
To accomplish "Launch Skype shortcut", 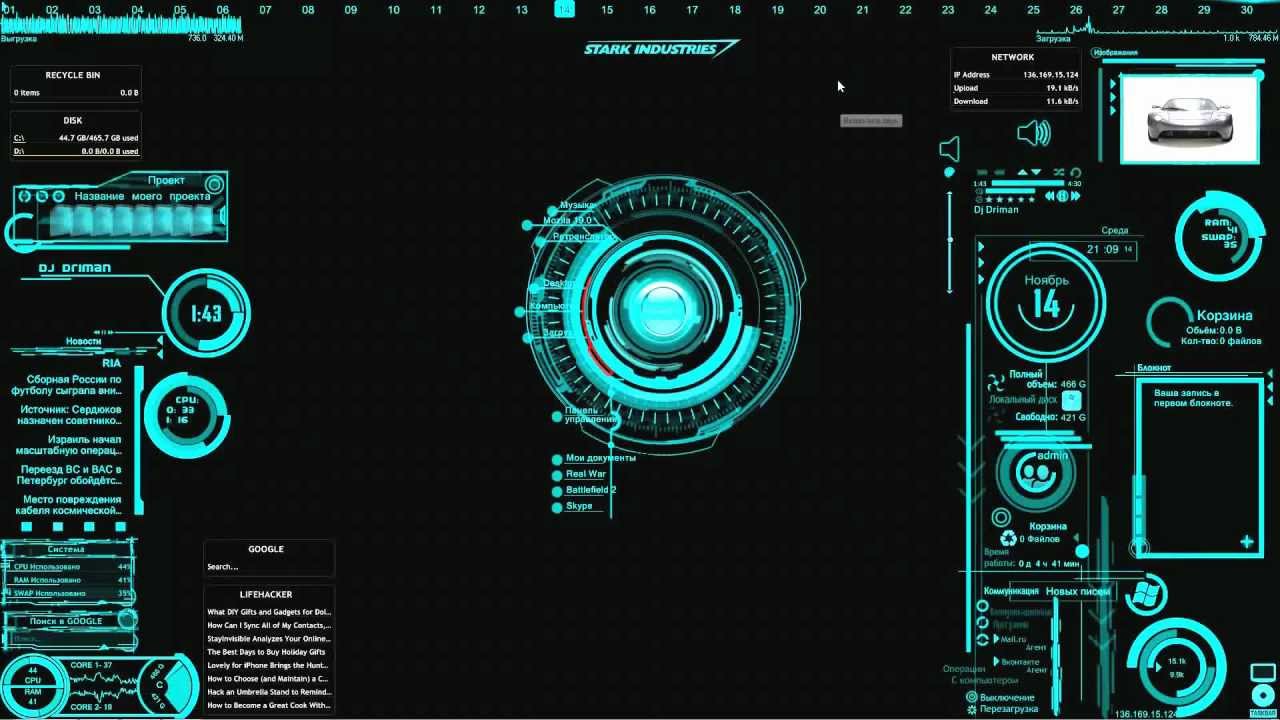I will point(579,506).
